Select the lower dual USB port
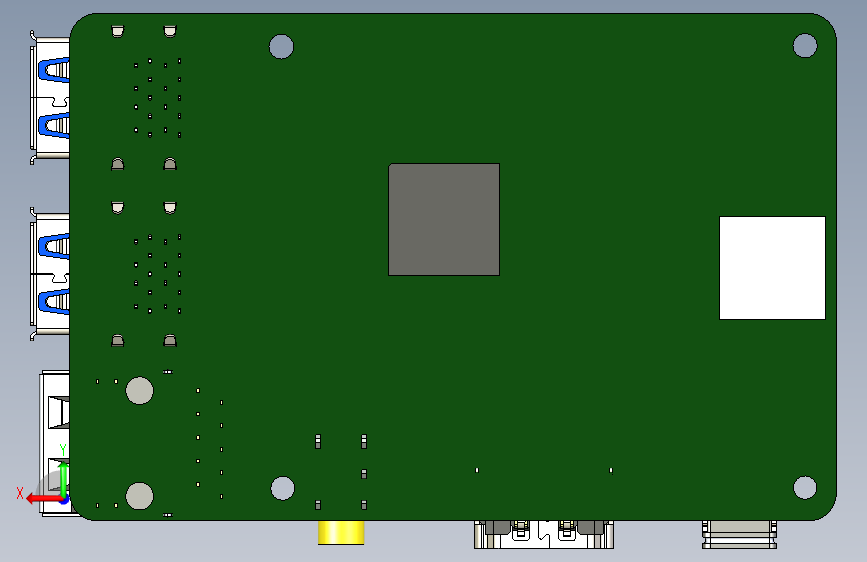Image resolution: width=867 pixels, height=562 pixels. tap(50, 274)
